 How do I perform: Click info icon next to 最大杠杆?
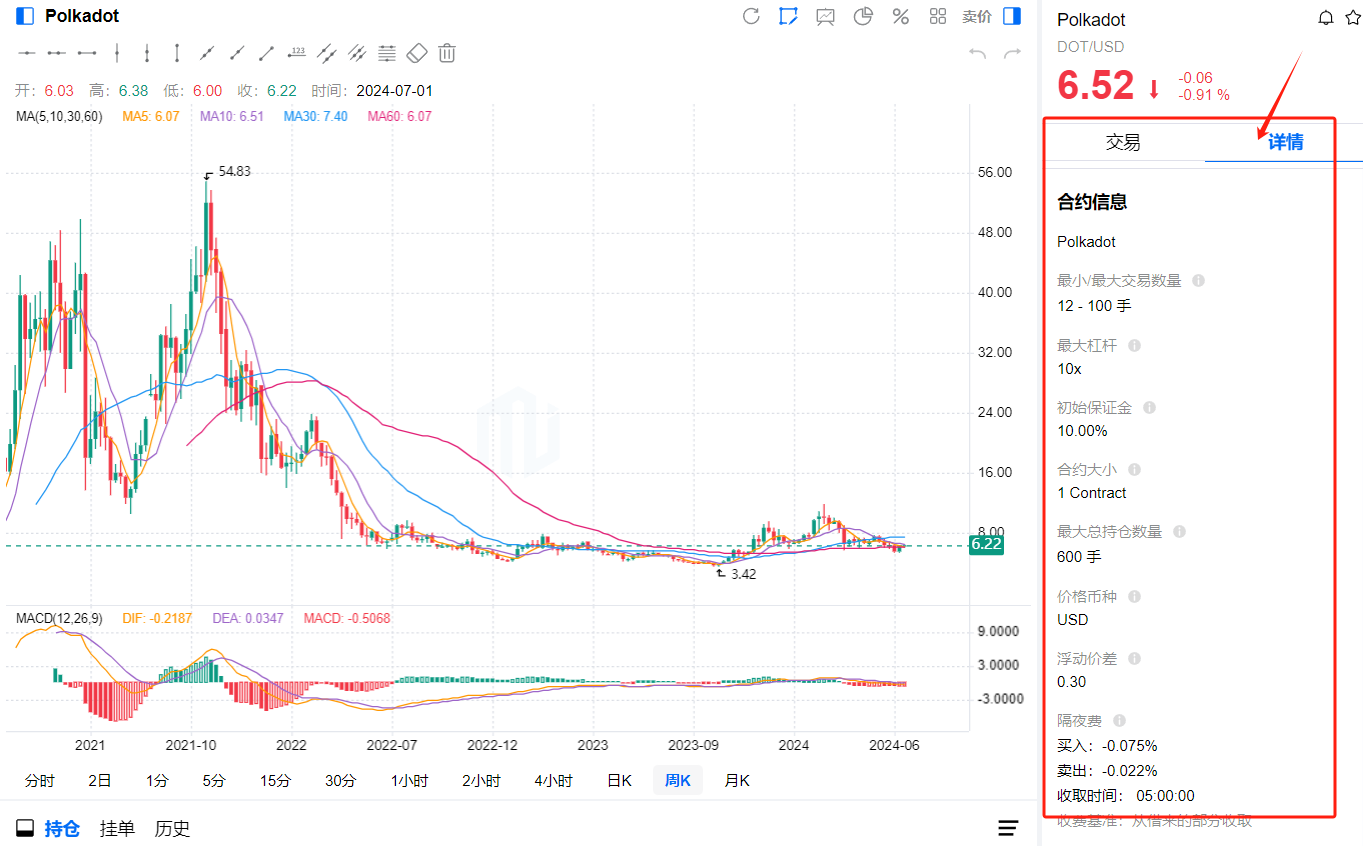[1134, 345]
